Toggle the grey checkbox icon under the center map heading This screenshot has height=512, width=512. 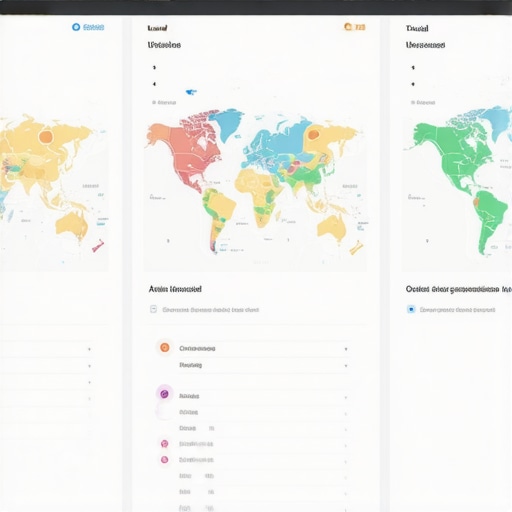[x=153, y=309]
